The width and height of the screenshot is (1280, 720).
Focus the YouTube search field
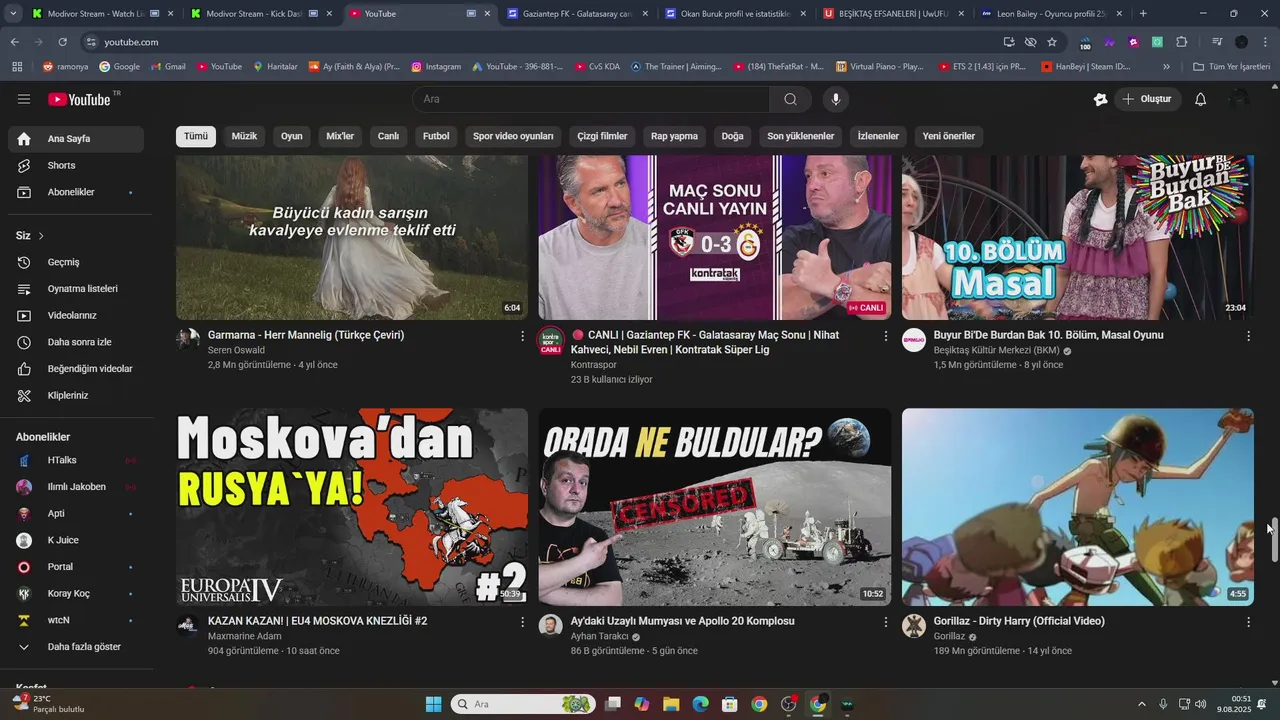(x=591, y=99)
